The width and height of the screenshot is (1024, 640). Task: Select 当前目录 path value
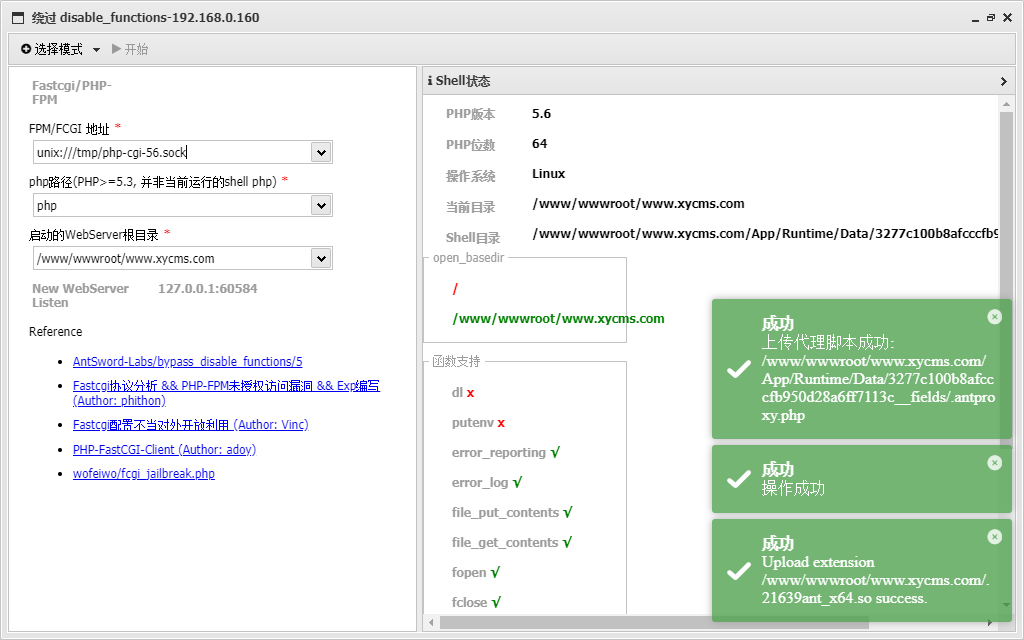pyautogui.click(x=638, y=204)
